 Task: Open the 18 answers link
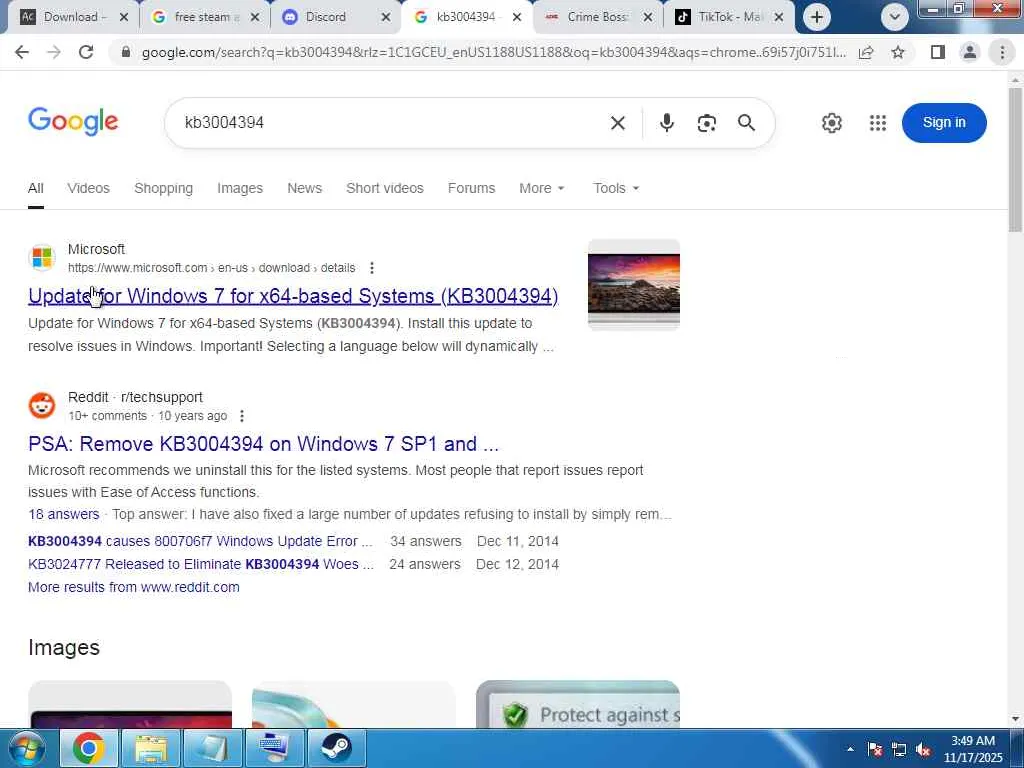(x=63, y=515)
